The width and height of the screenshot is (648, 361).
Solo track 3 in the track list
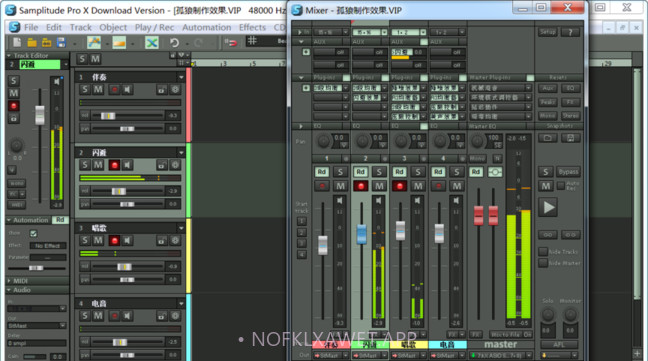[x=85, y=240]
